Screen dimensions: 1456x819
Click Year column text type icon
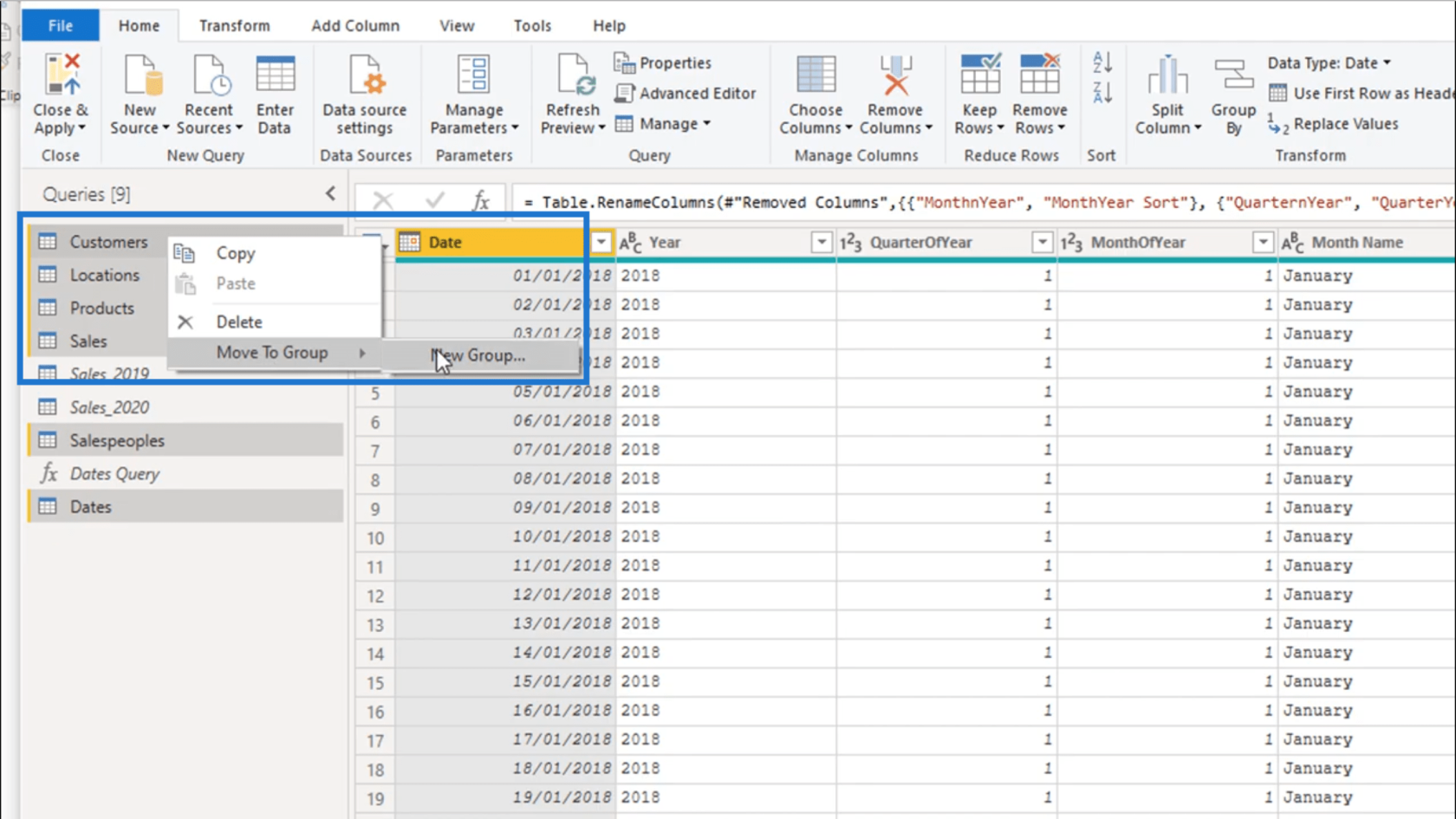[x=630, y=243]
